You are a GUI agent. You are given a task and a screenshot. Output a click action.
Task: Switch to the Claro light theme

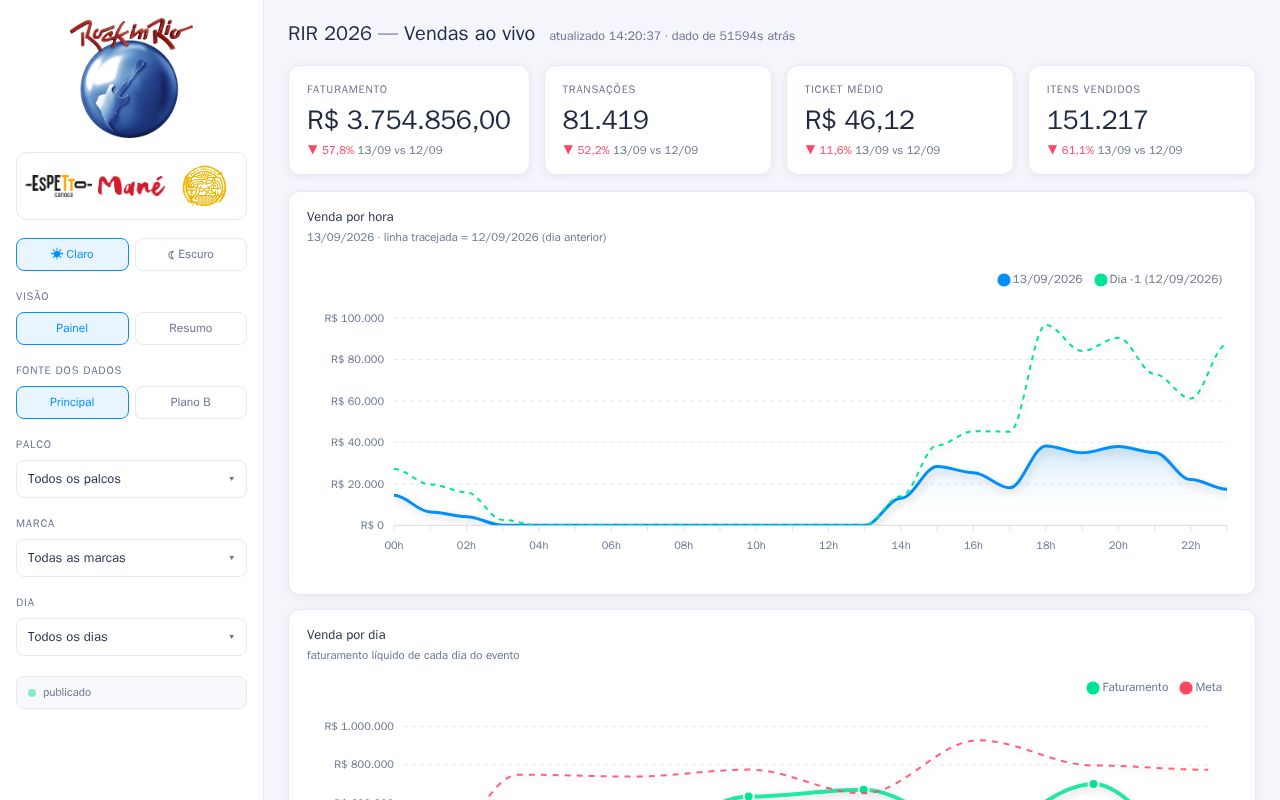pyautogui.click(x=72, y=254)
